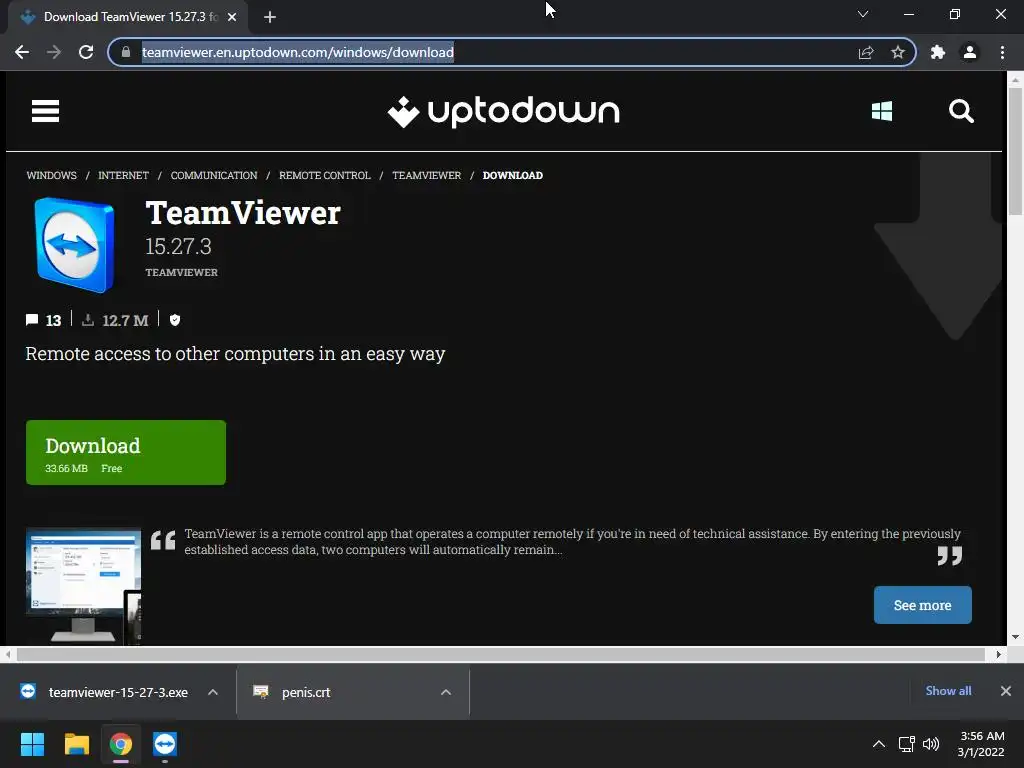Go back with browser back arrow

click(22, 52)
